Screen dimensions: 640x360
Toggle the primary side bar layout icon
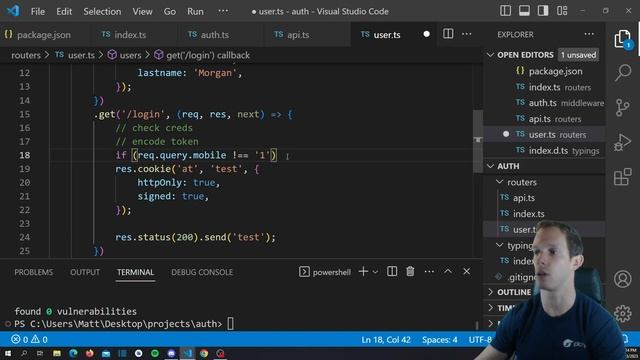pos(505,11)
